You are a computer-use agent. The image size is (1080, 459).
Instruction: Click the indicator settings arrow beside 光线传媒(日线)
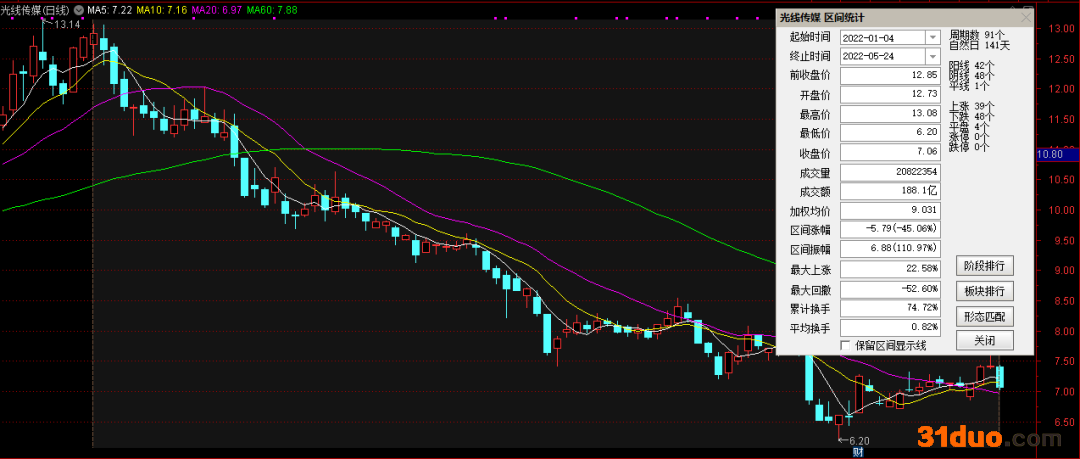pyautogui.click(x=81, y=9)
